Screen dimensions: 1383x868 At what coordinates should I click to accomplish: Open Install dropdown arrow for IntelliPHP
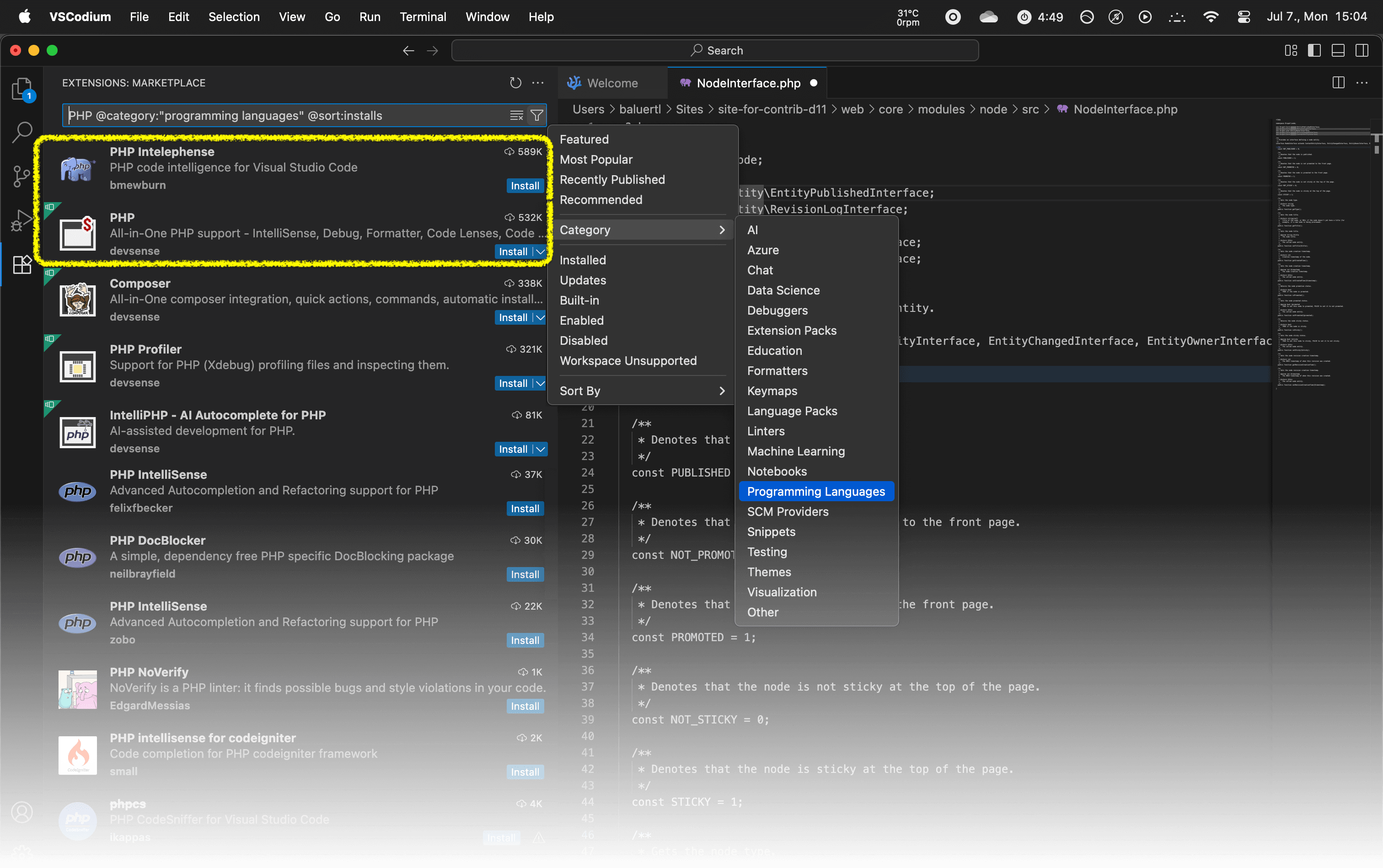point(540,449)
